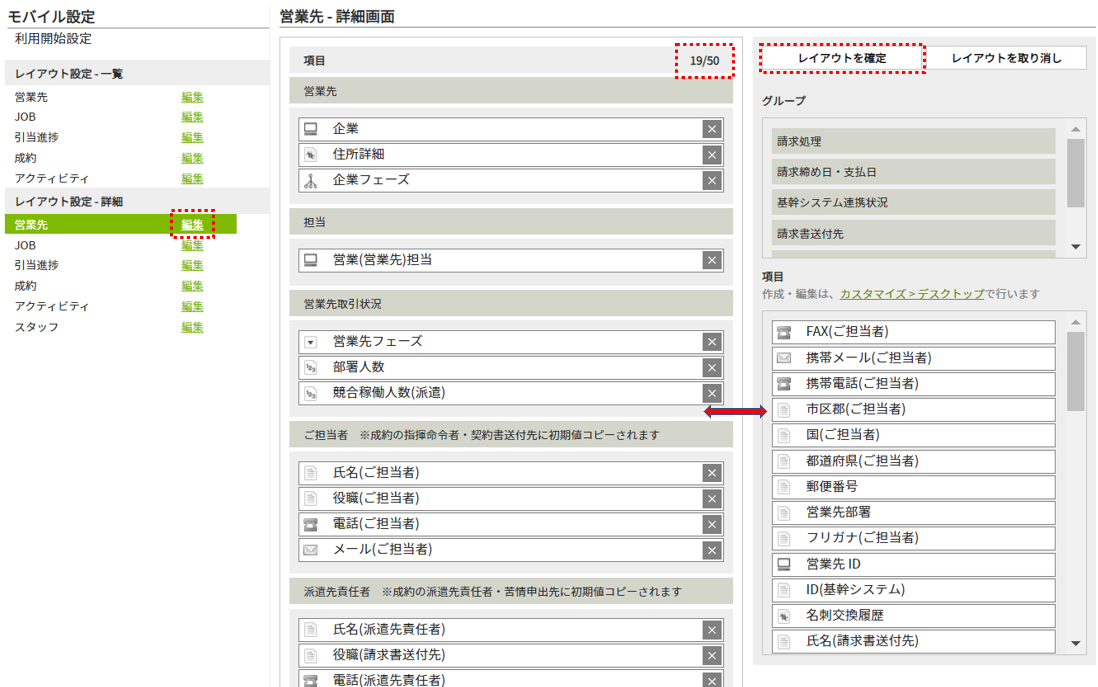The image size is (1098, 687).
Task: Delete 営業(営業先)担当 from layout
Action: point(711,260)
